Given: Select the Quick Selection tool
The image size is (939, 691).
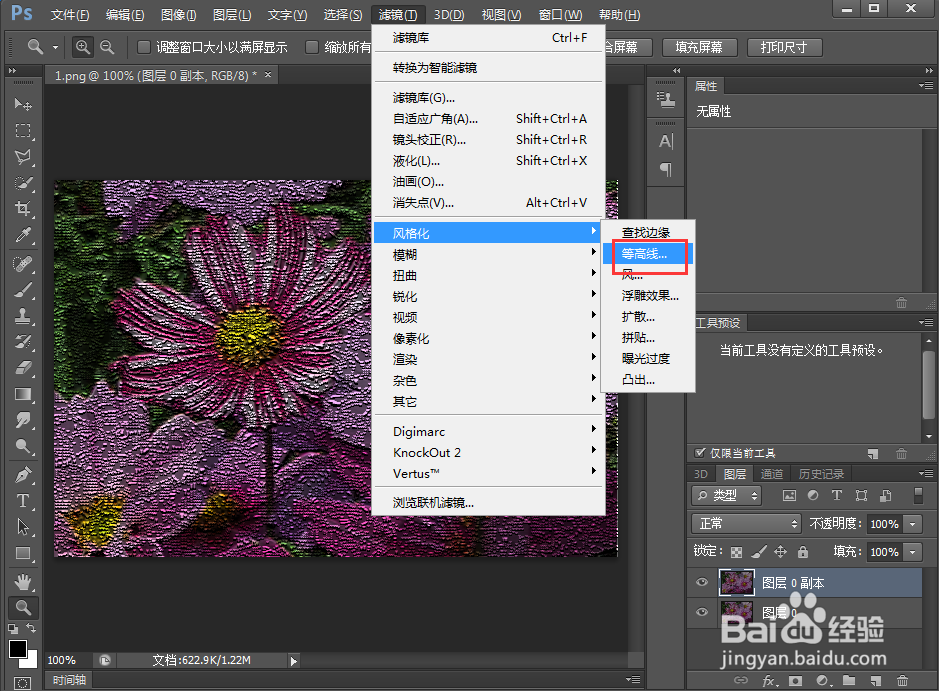Looking at the screenshot, I should (x=23, y=183).
